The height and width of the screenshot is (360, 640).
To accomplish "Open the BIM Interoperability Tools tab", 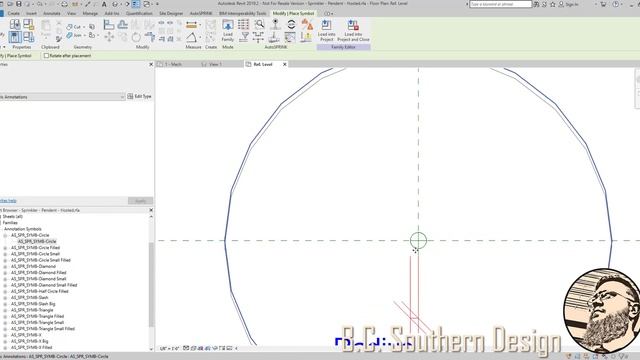I will pyautogui.click(x=242, y=13).
